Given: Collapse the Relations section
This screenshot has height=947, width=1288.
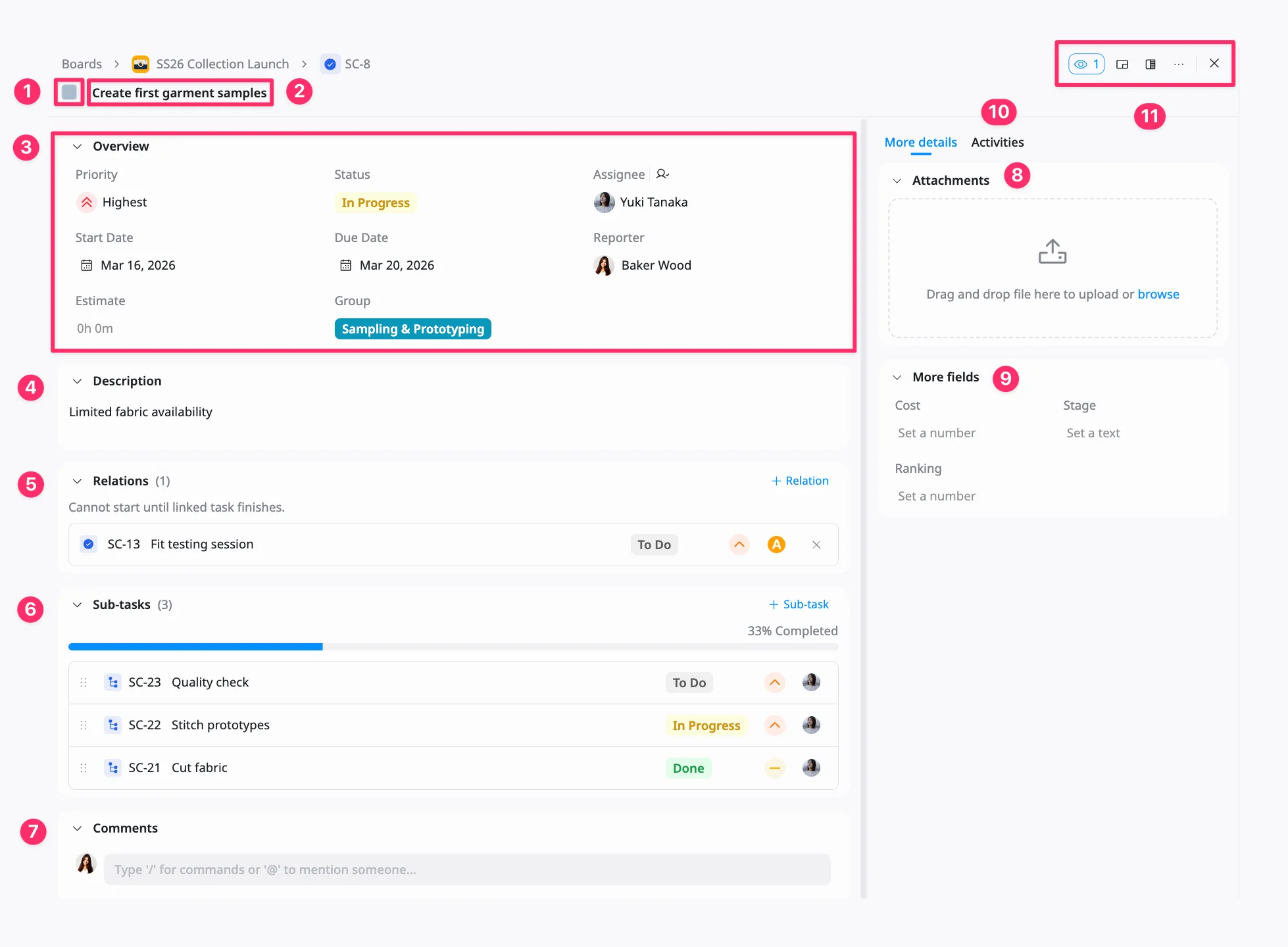Looking at the screenshot, I should pos(77,481).
